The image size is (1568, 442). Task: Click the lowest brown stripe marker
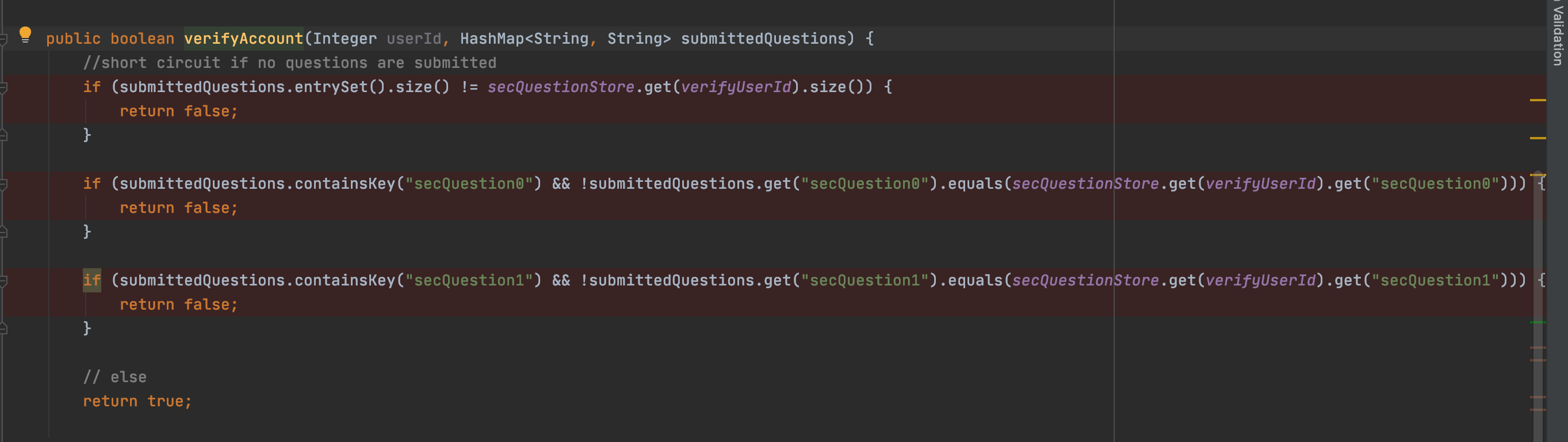1538,410
